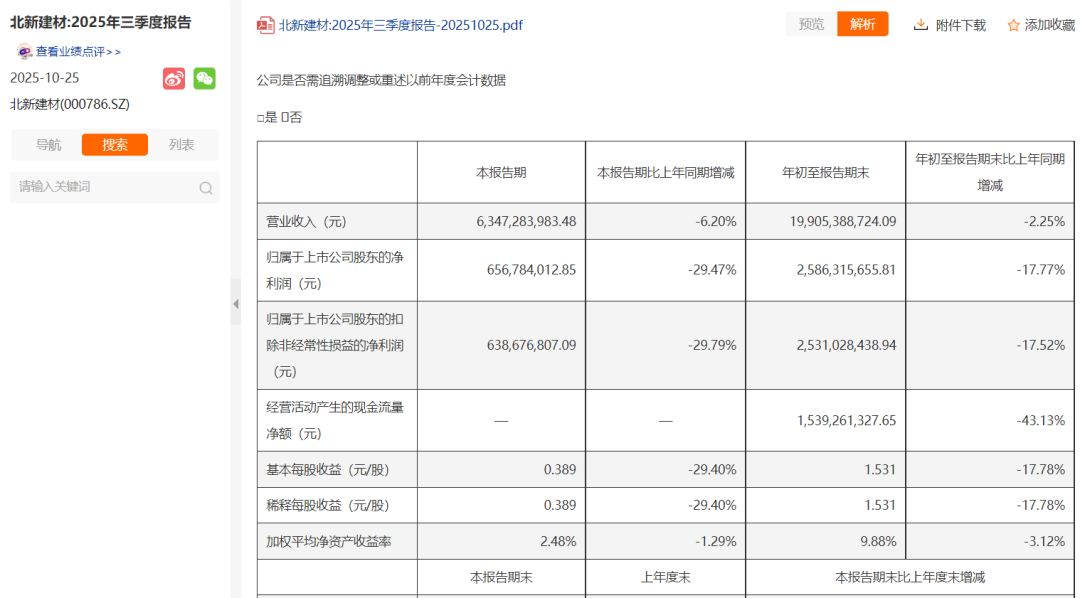This screenshot has width=1080, height=598.
Task: Switch to the 搜索 tab
Action: point(115,145)
